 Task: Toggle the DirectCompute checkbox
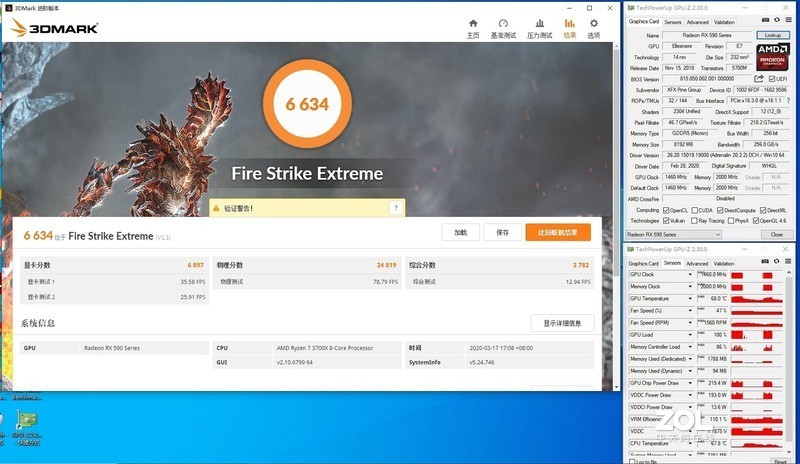tap(720, 210)
